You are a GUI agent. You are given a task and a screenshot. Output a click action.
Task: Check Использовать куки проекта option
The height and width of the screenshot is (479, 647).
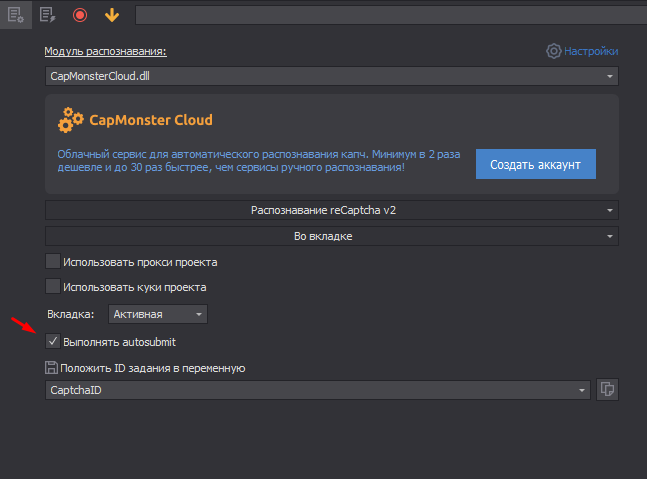(x=53, y=286)
